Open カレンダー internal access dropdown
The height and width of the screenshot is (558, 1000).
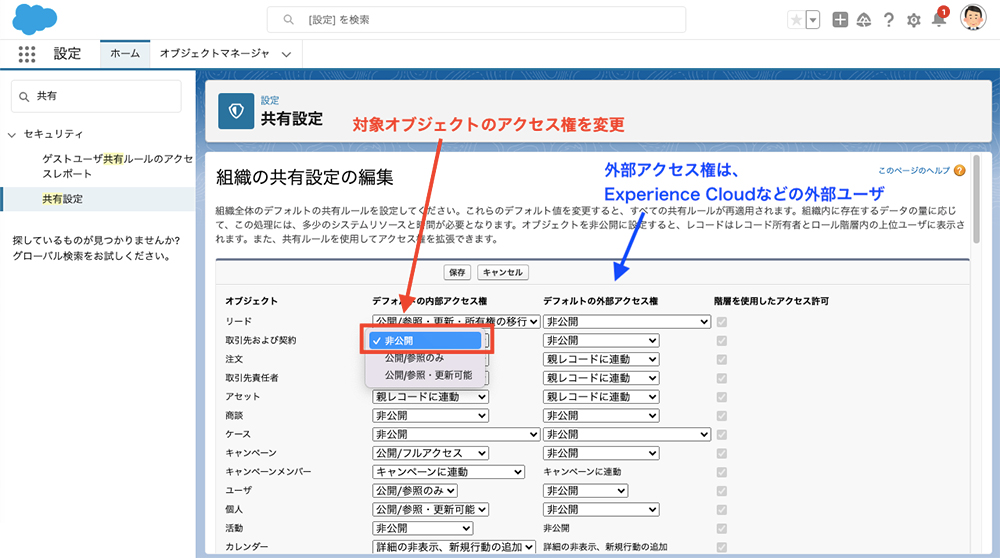click(x=453, y=547)
